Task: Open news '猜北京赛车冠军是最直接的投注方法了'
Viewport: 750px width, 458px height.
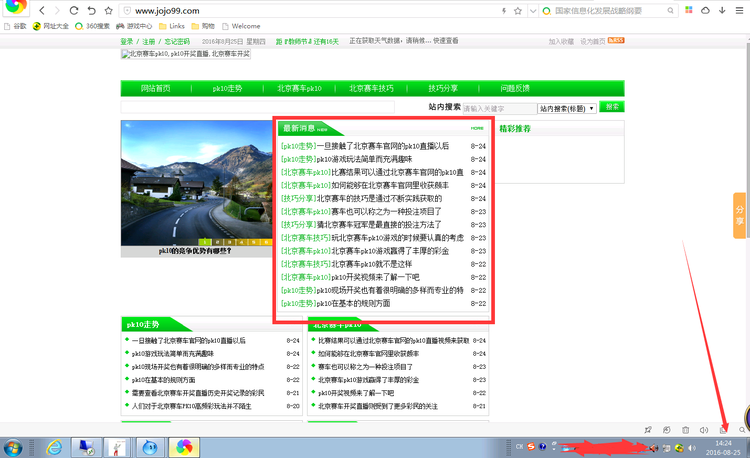Action: coord(379,225)
